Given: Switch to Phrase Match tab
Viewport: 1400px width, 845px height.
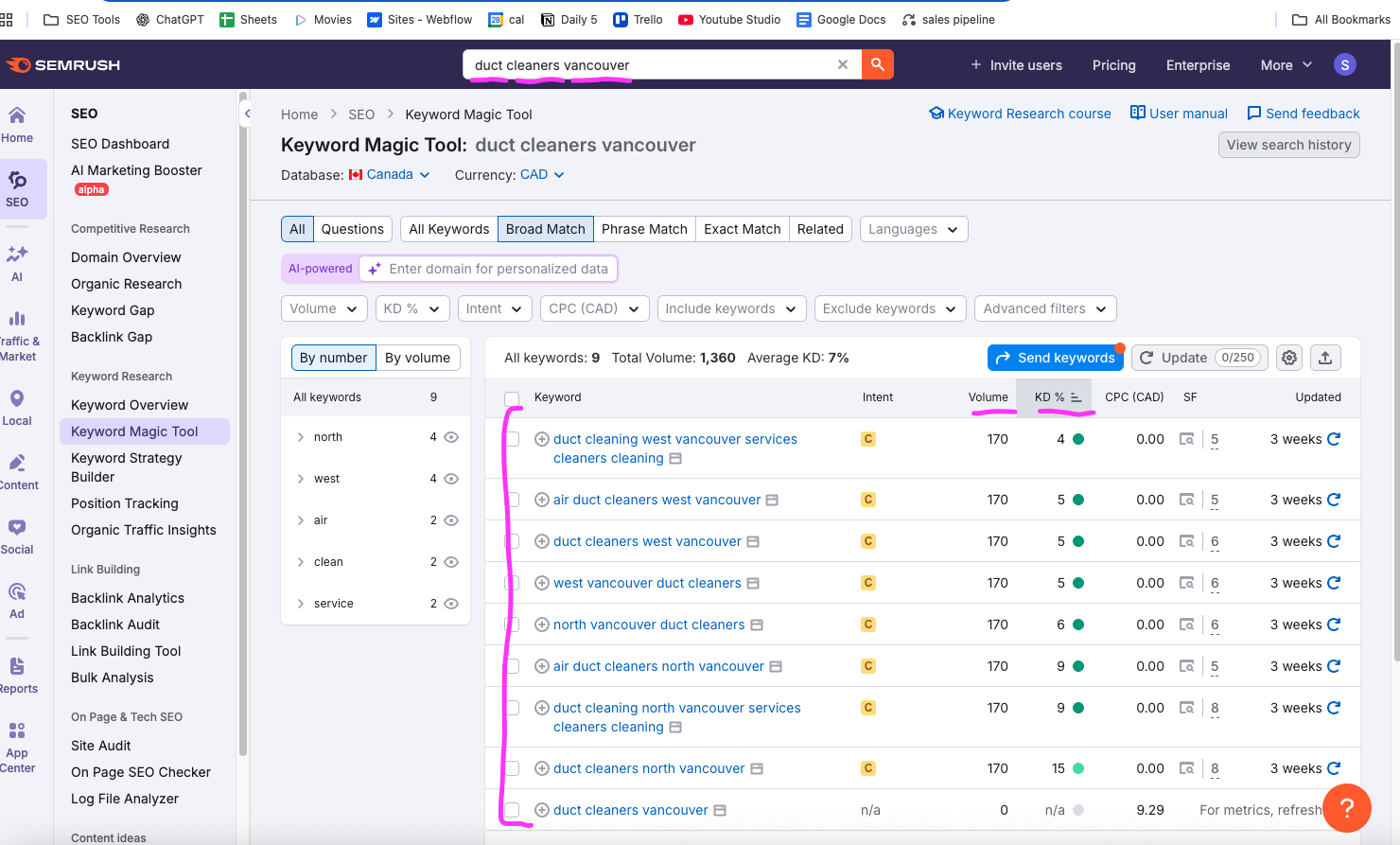Looking at the screenshot, I should click(x=644, y=229).
